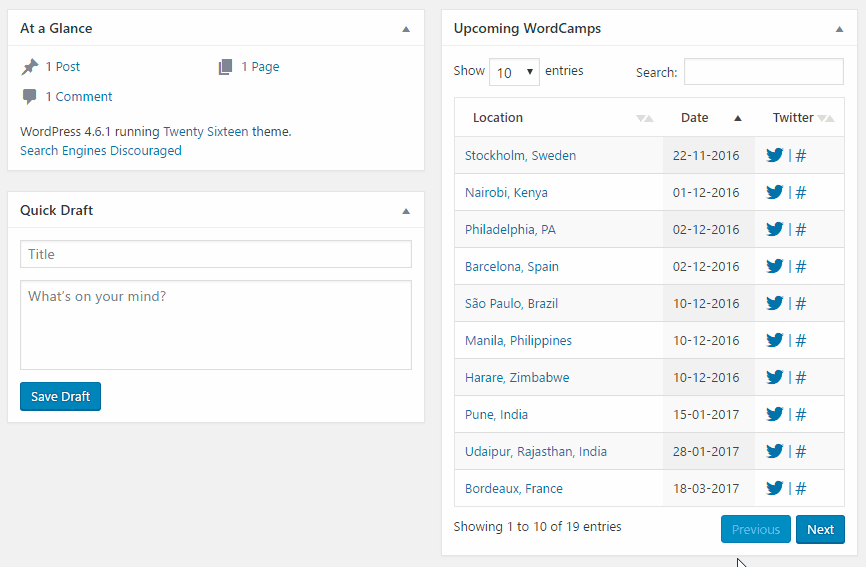Collapse the Quick Draft widget

point(406,211)
